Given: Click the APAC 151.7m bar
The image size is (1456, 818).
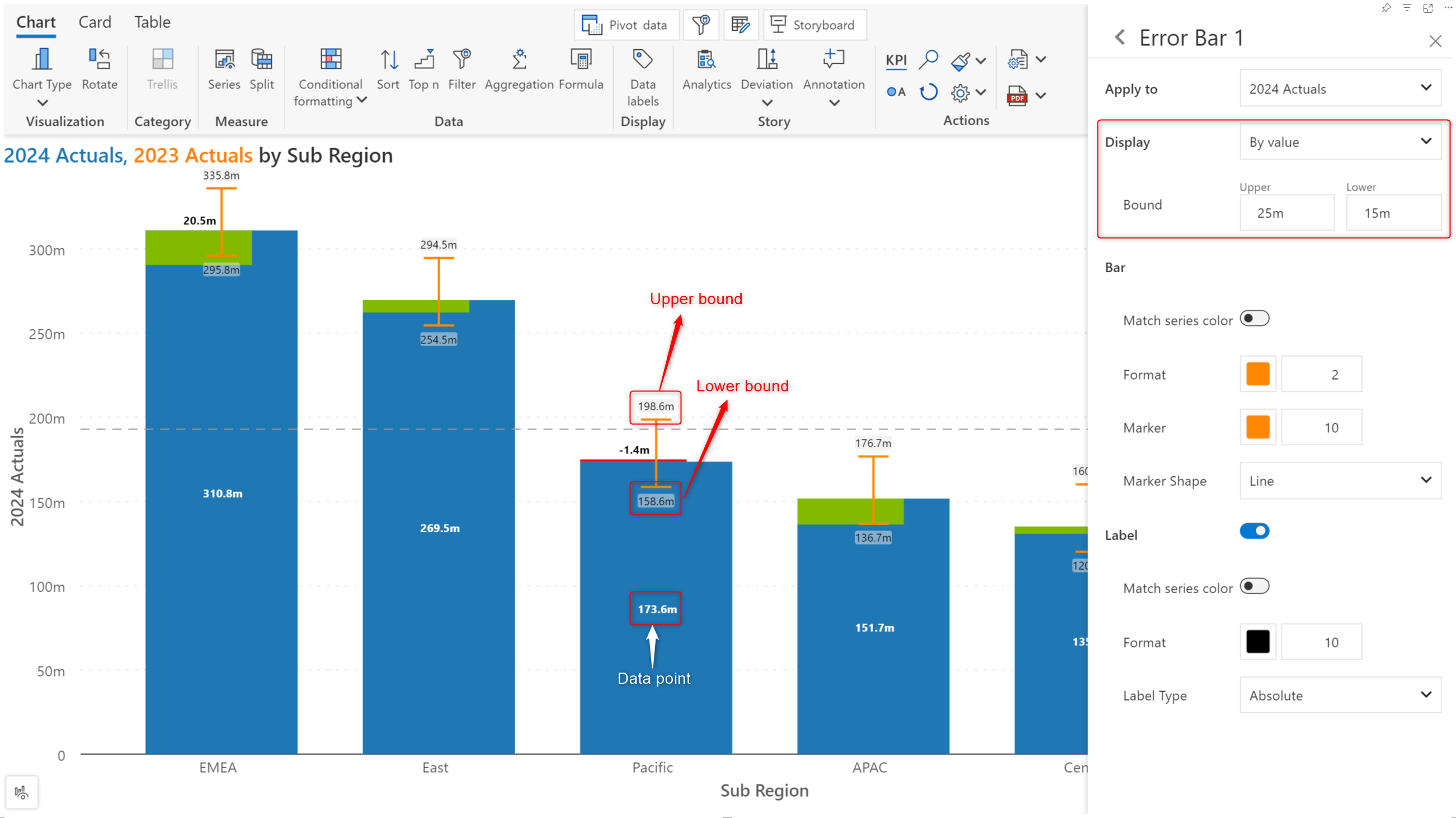Looking at the screenshot, I should (873, 626).
